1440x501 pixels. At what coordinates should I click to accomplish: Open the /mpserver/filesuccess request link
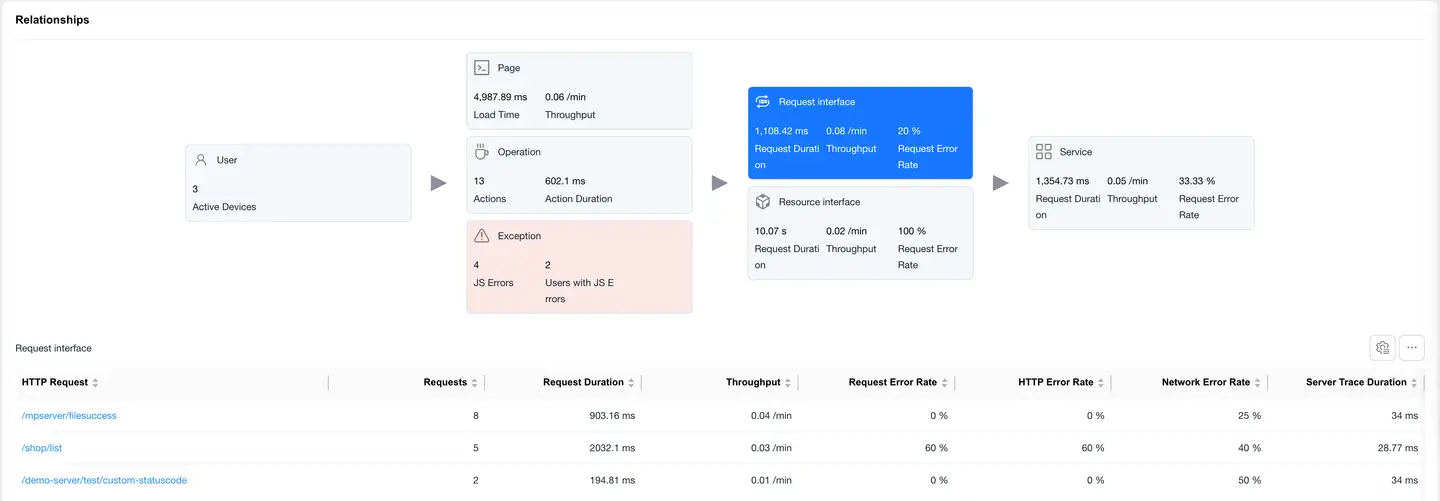[69, 416]
